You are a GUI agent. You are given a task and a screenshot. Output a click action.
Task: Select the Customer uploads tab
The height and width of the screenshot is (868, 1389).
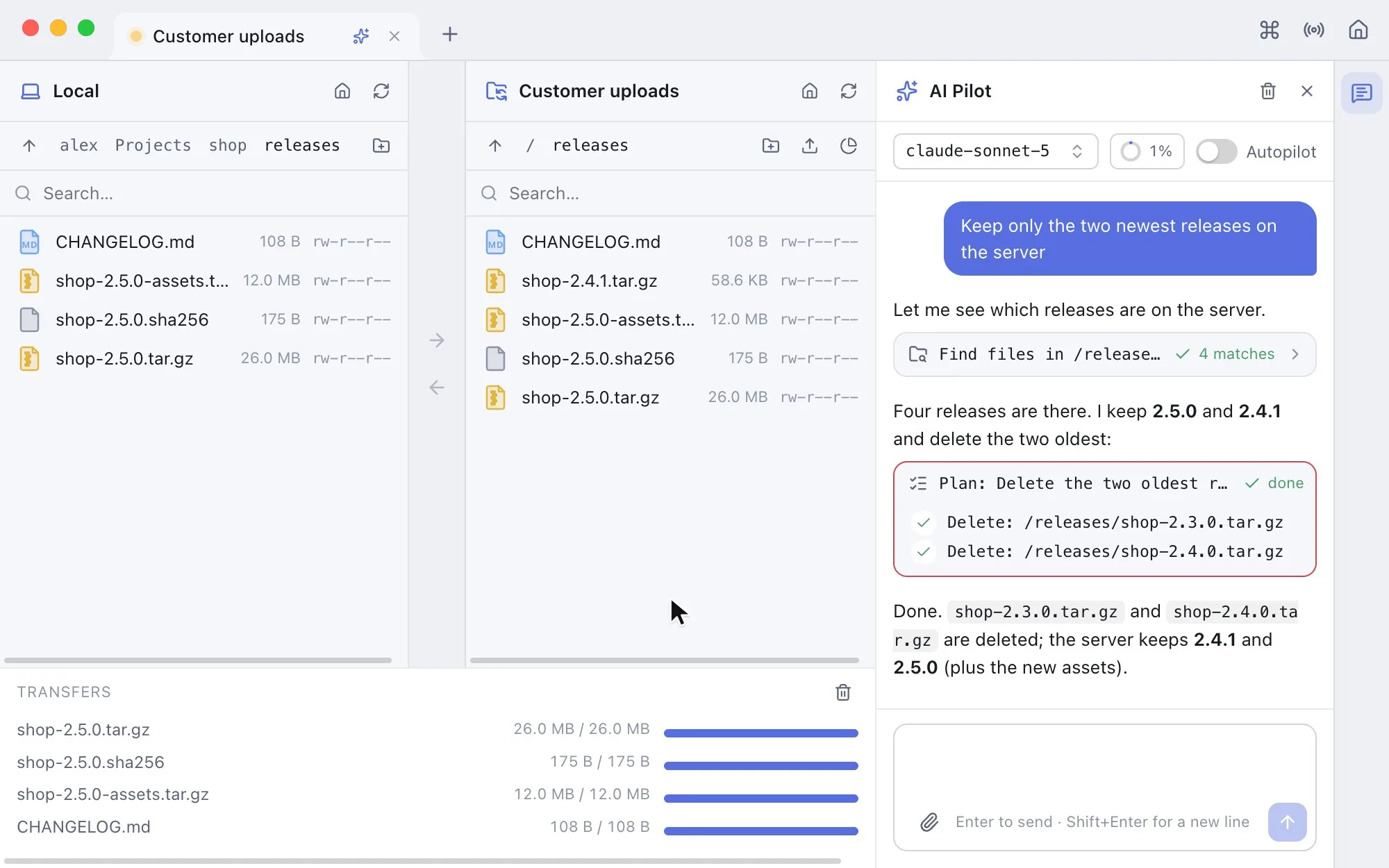click(x=267, y=36)
